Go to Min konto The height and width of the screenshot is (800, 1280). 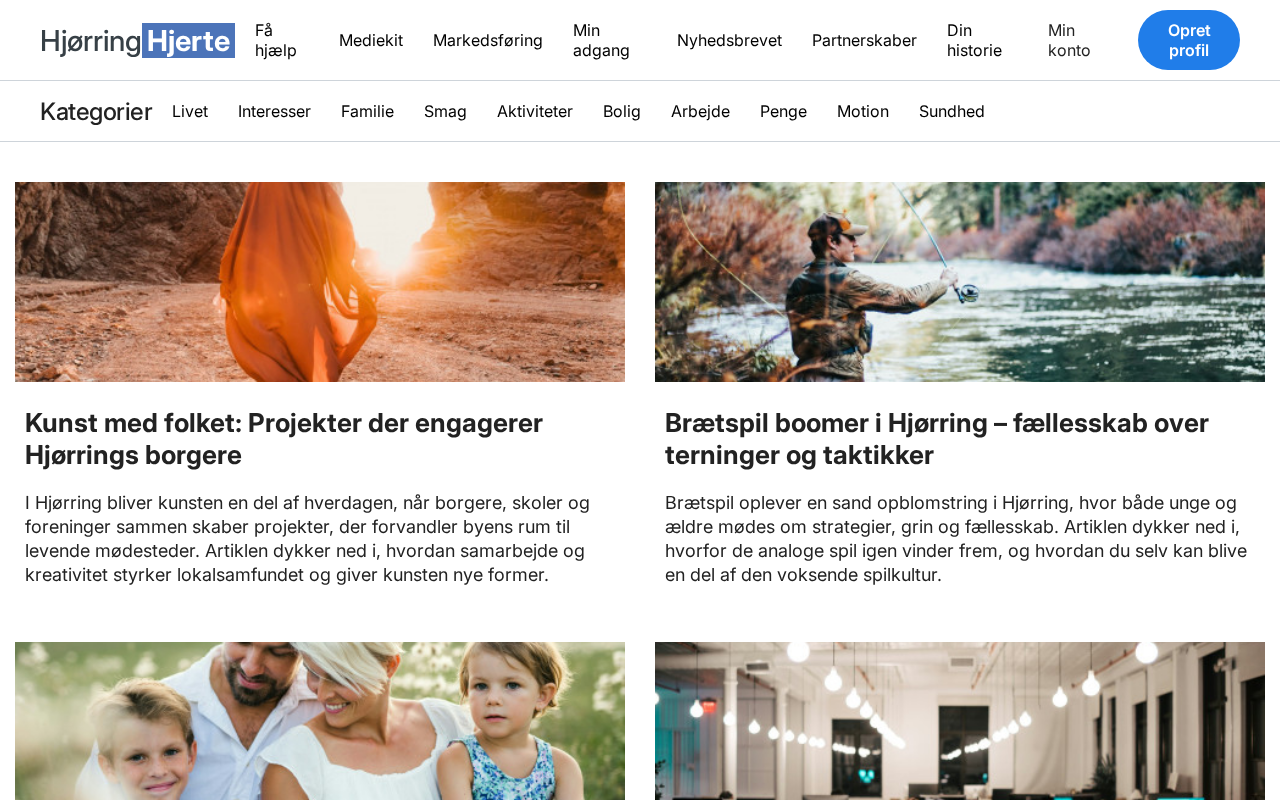(1069, 40)
